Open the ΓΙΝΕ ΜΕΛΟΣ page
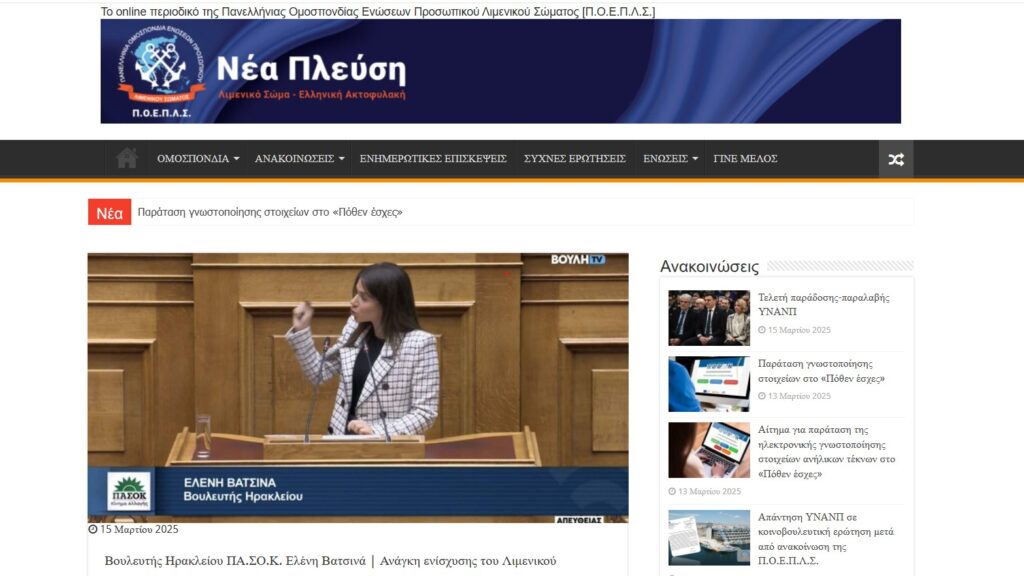Viewport: 1024px width, 576px height. pos(745,159)
